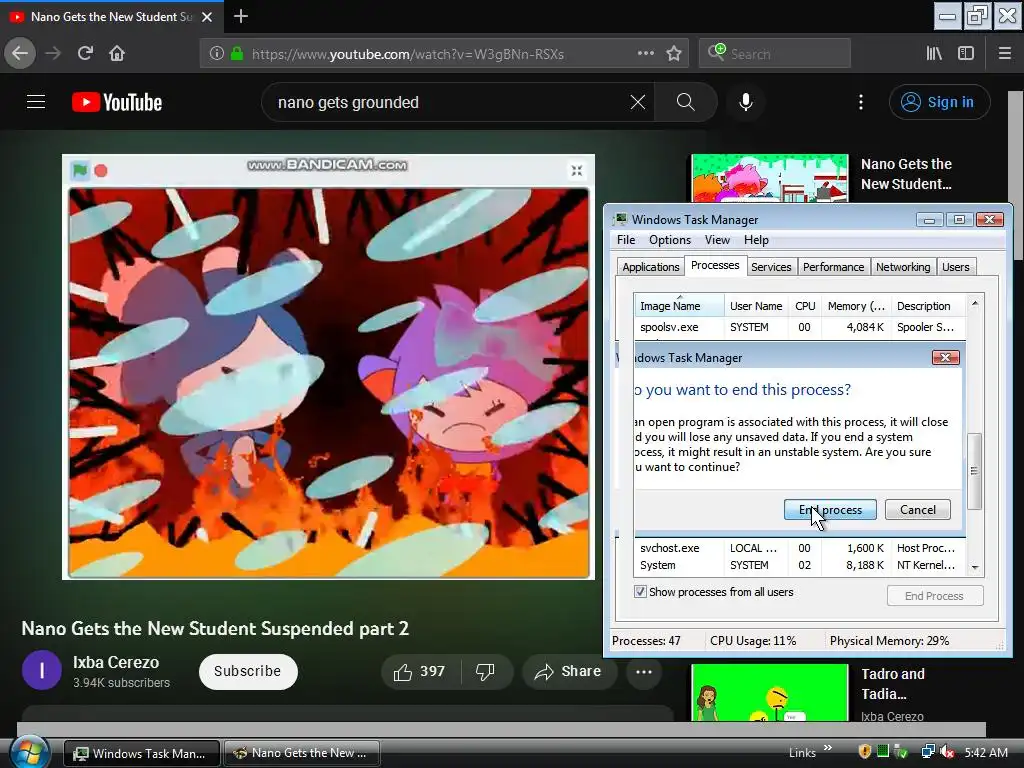Show site information icon in address bar

tap(217, 54)
